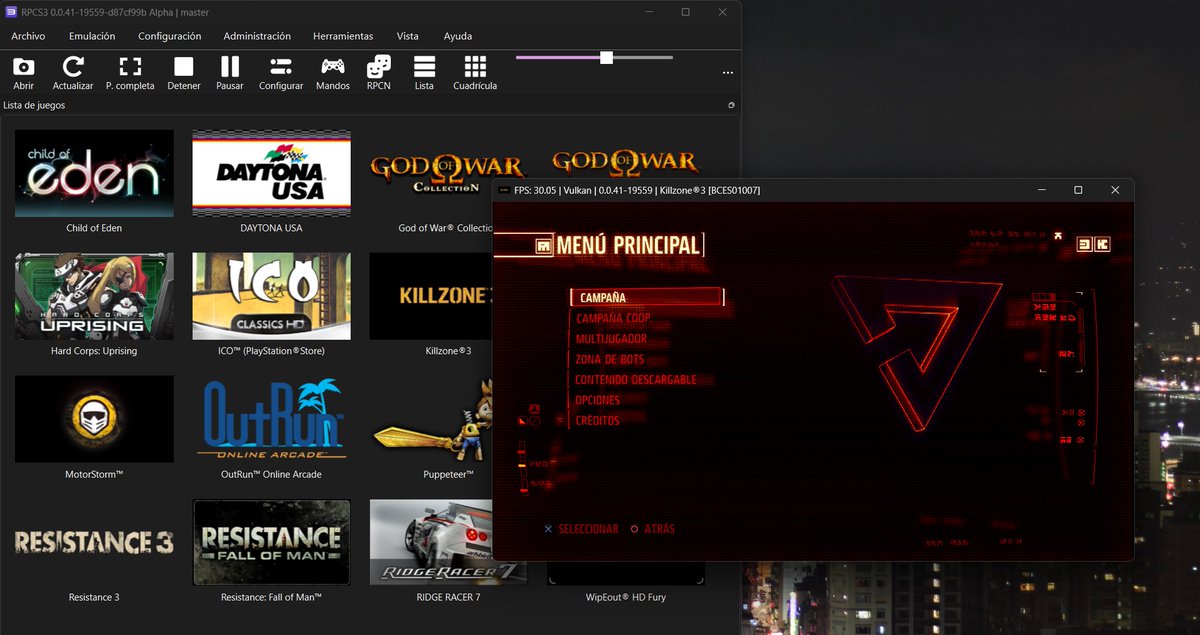This screenshot has height=635, width=1200.
Task: Click the Child of Eden title label
Action: click(94, 228)
